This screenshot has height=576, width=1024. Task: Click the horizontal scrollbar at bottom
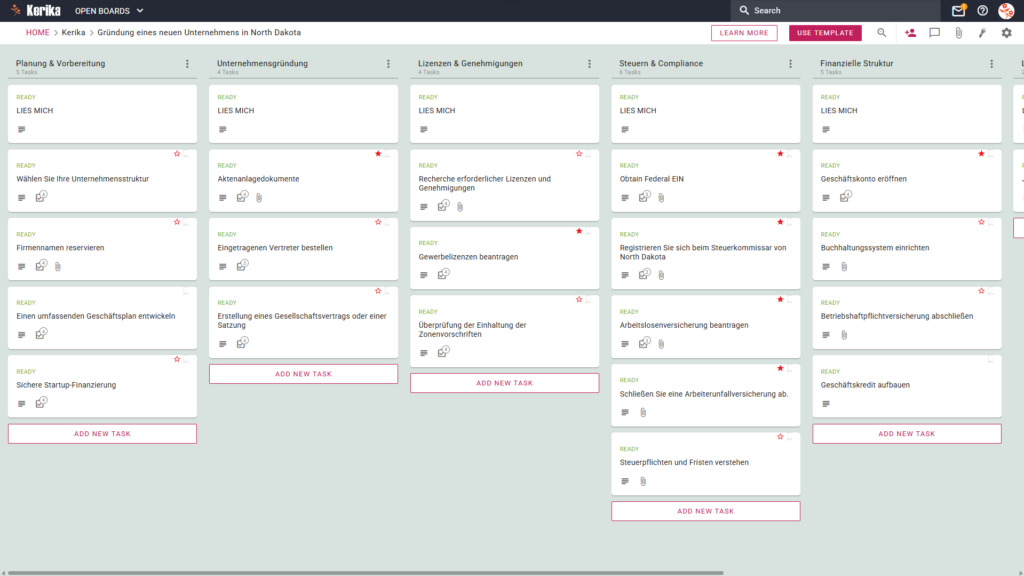pyautogui.click(x=366, y=573)
